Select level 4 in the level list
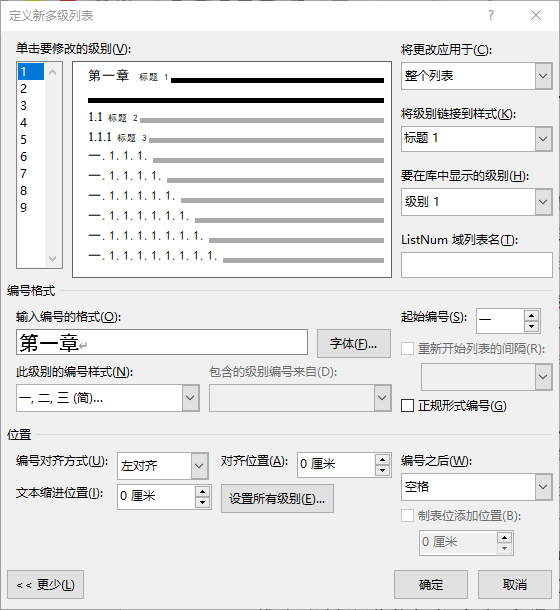 31,123
